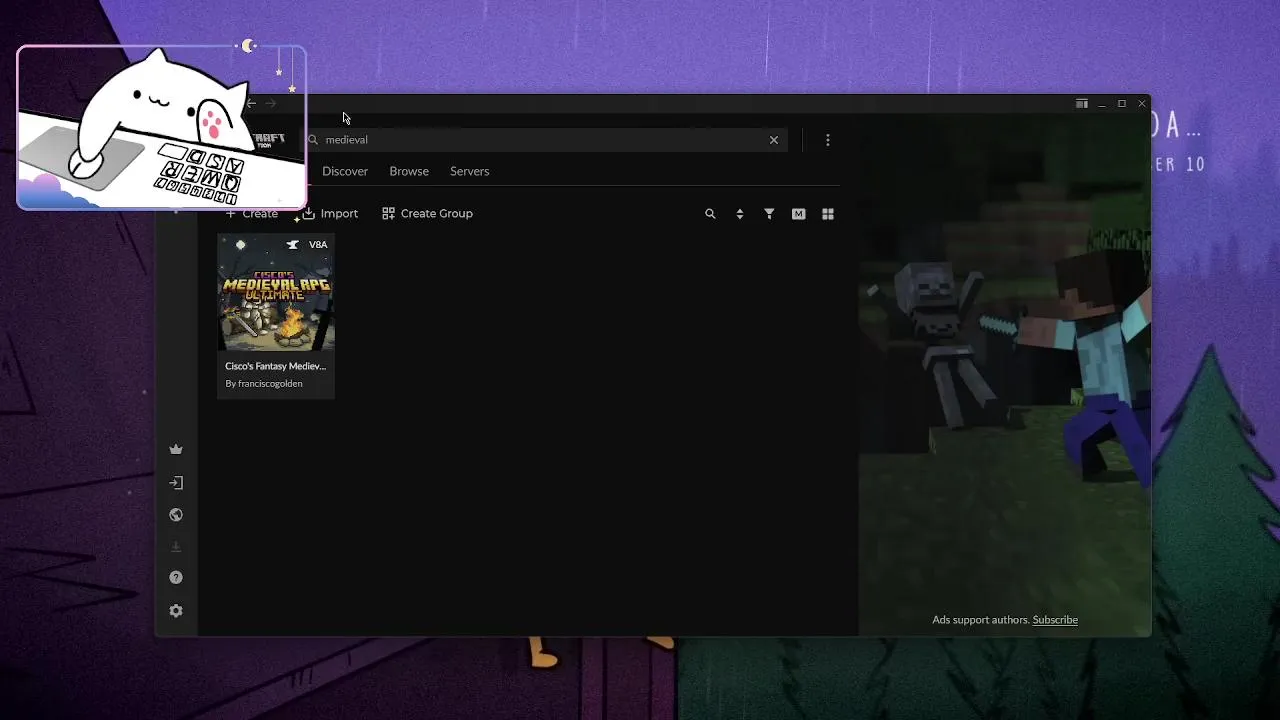Click Create Group button
The image size is (1280, 720).
tap(427, 214)
